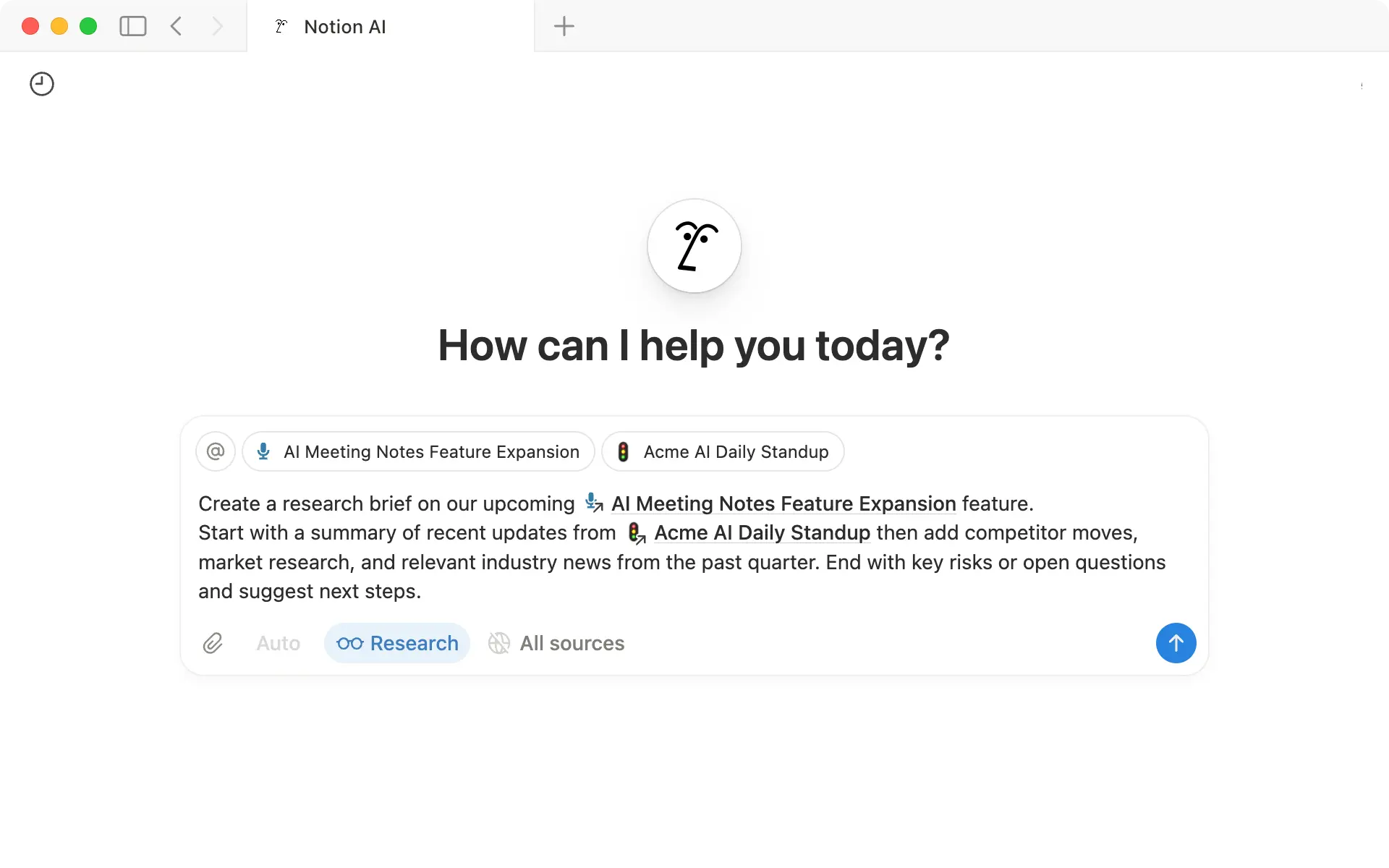
Task: Select the sidebar toggle icon
Action: pos(133,26)
